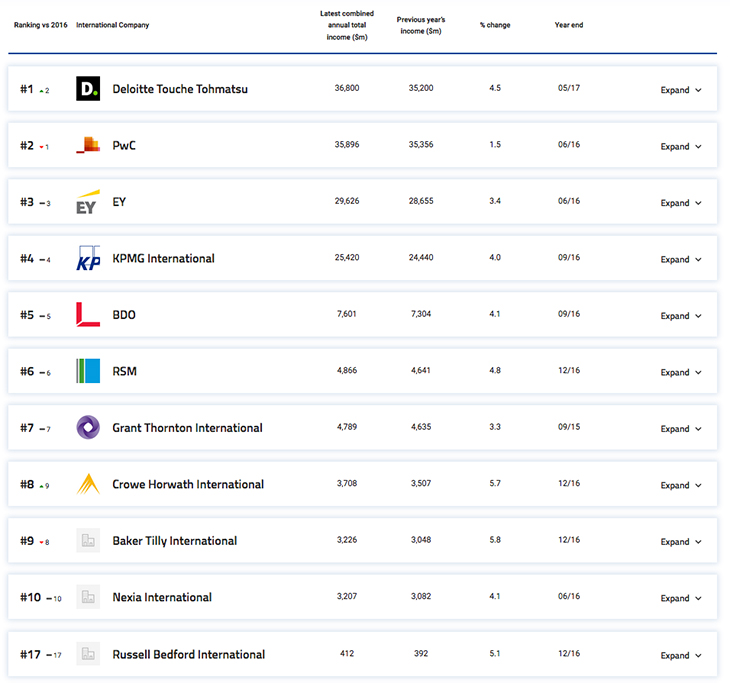Image resolution: width=730 pixels, height=683 pixels.
Task: Click EY's previous income 28,655
Action: [421, 201]
